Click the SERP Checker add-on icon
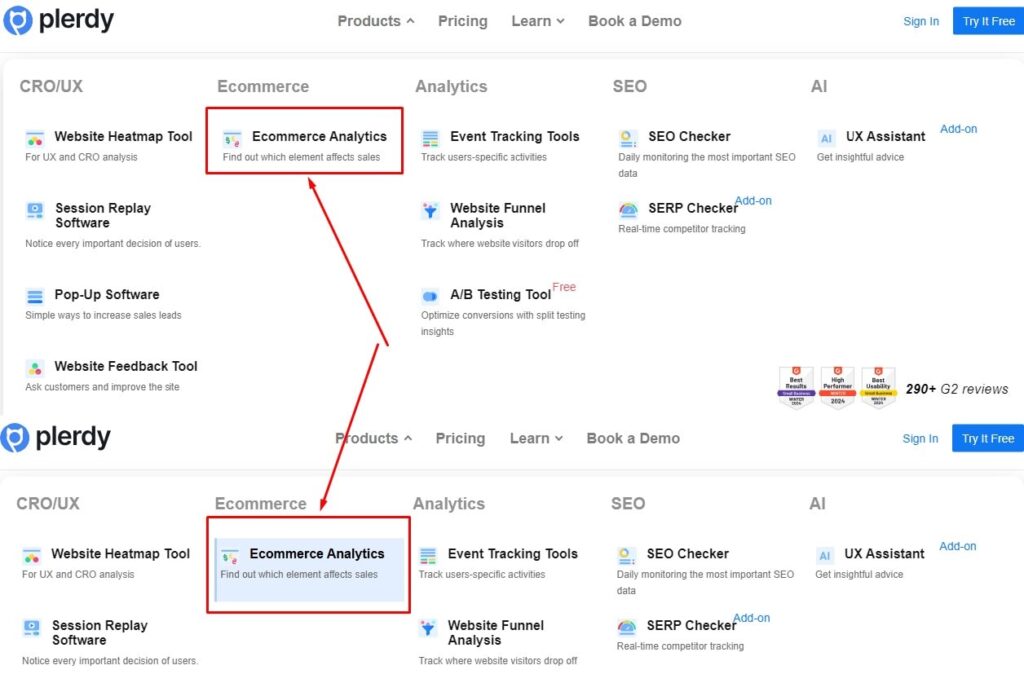This screenshot has height=683, width=1024. pos(627,210)
